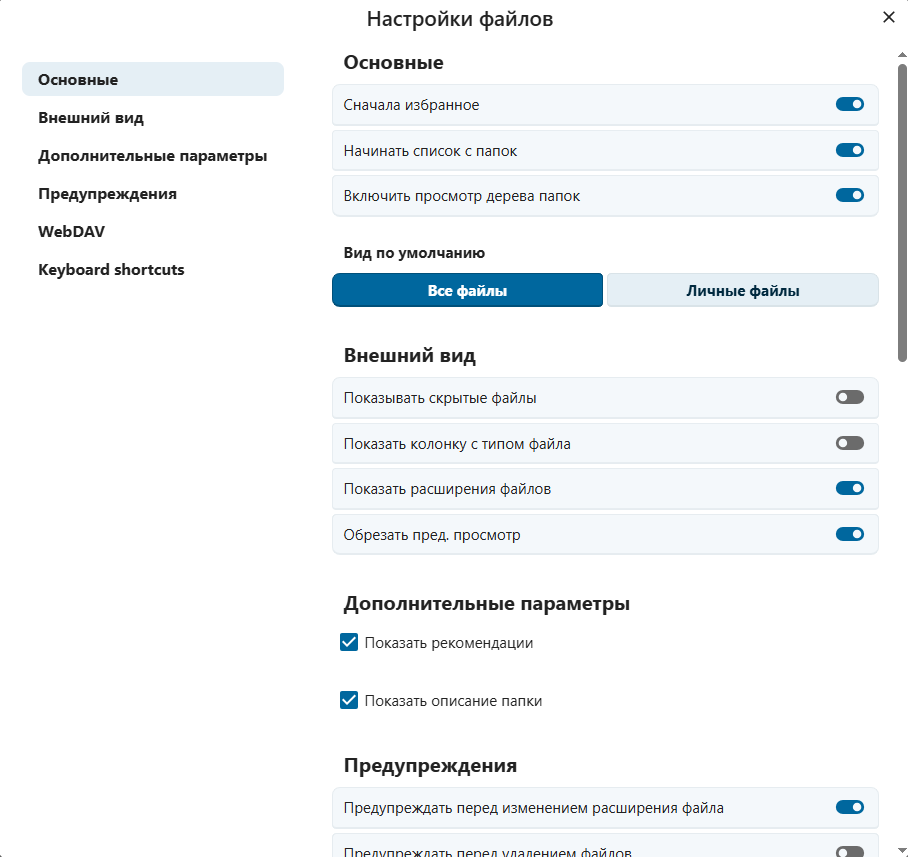The width and height of the screenshot is (908, 857).
Task: Turn on "Показать колонку с типом файла"
Action: pyautogui.click(x=849, y=443)
